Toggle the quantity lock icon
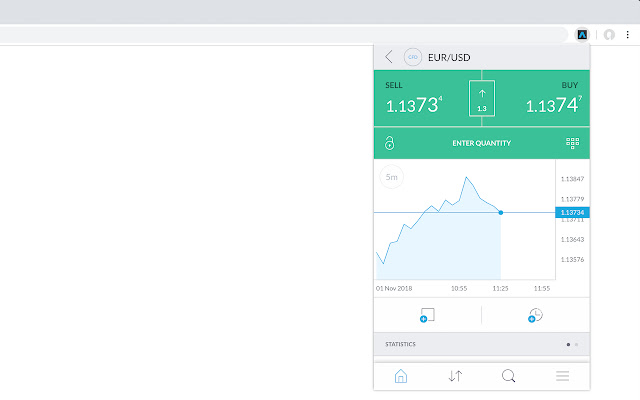Viewport: 640px width, 400px height. click(x=389, y=143)
